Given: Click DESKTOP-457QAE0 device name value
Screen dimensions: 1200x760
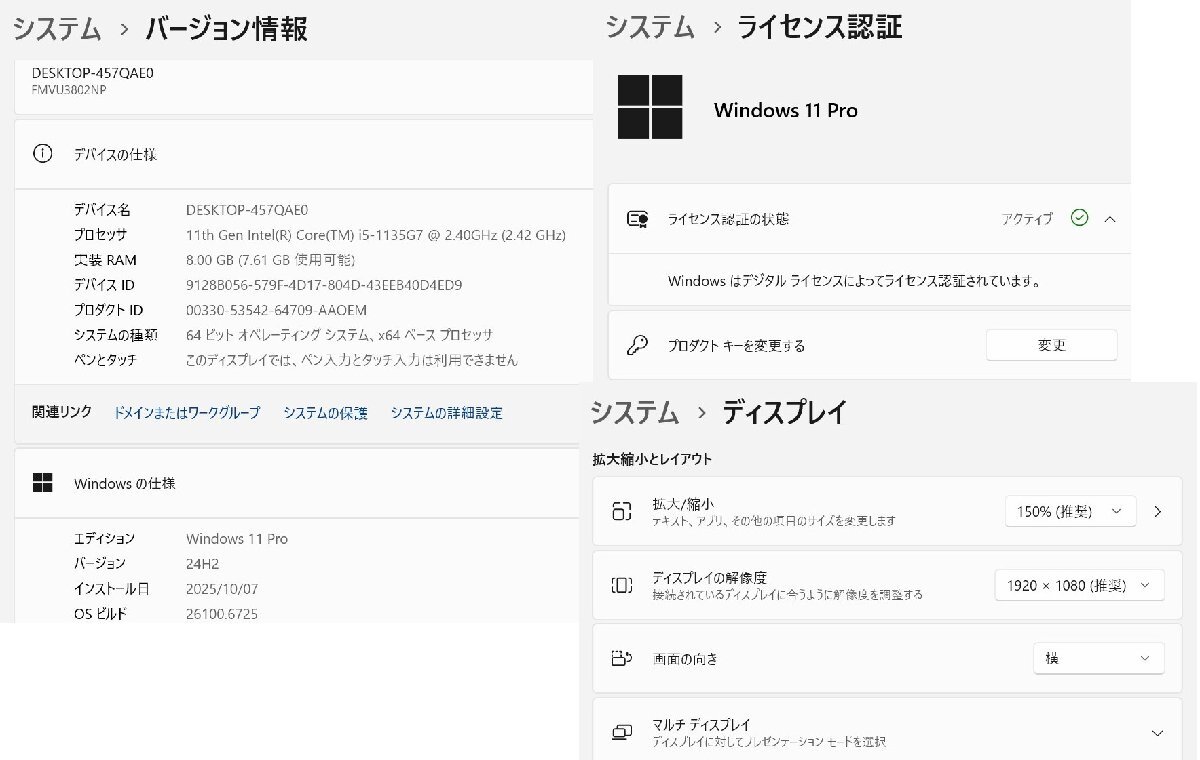Looking at the screenshot, I should [247, 210].
